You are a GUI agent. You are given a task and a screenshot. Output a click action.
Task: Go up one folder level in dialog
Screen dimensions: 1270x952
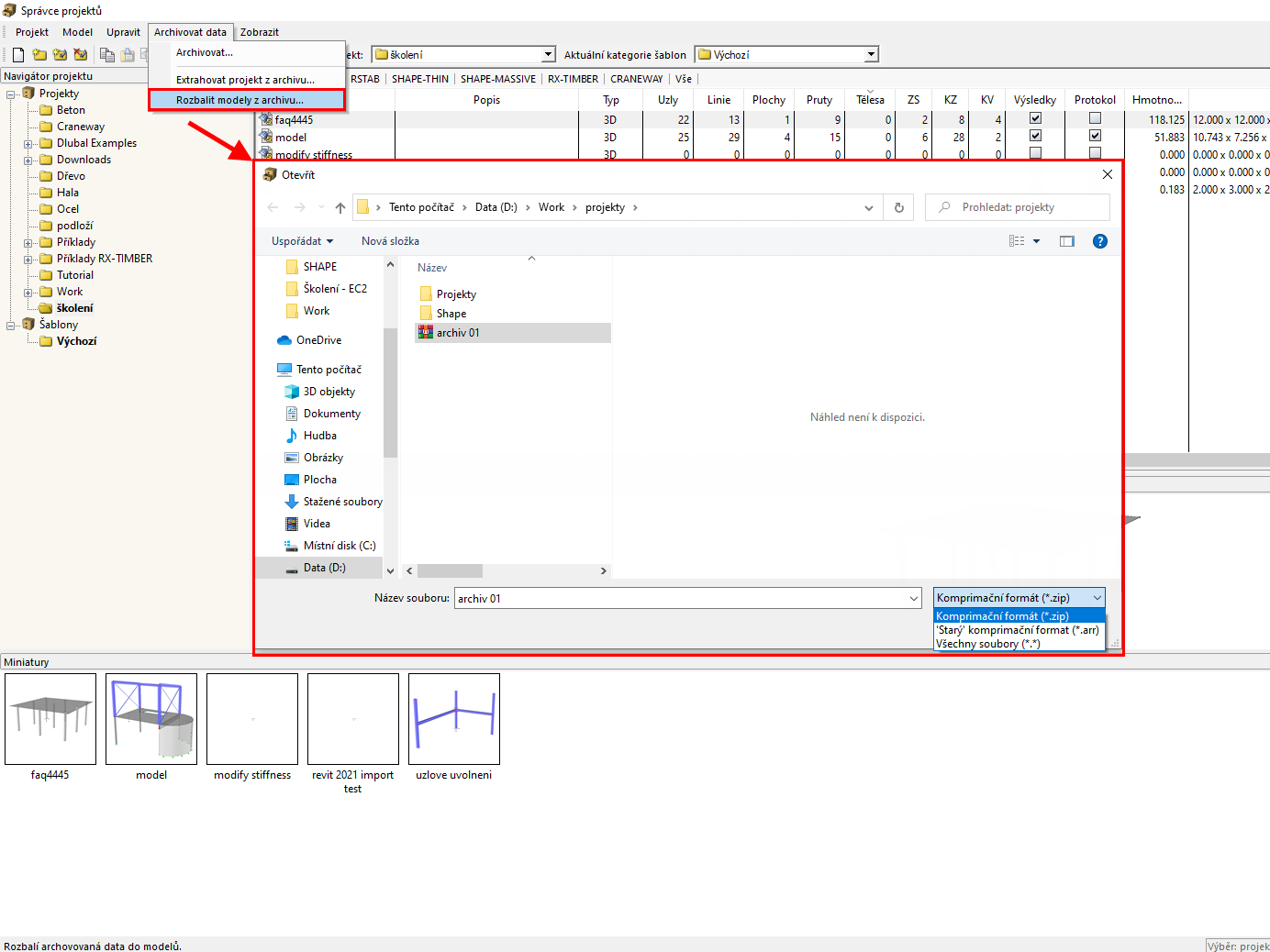click(x=340, y=207)
